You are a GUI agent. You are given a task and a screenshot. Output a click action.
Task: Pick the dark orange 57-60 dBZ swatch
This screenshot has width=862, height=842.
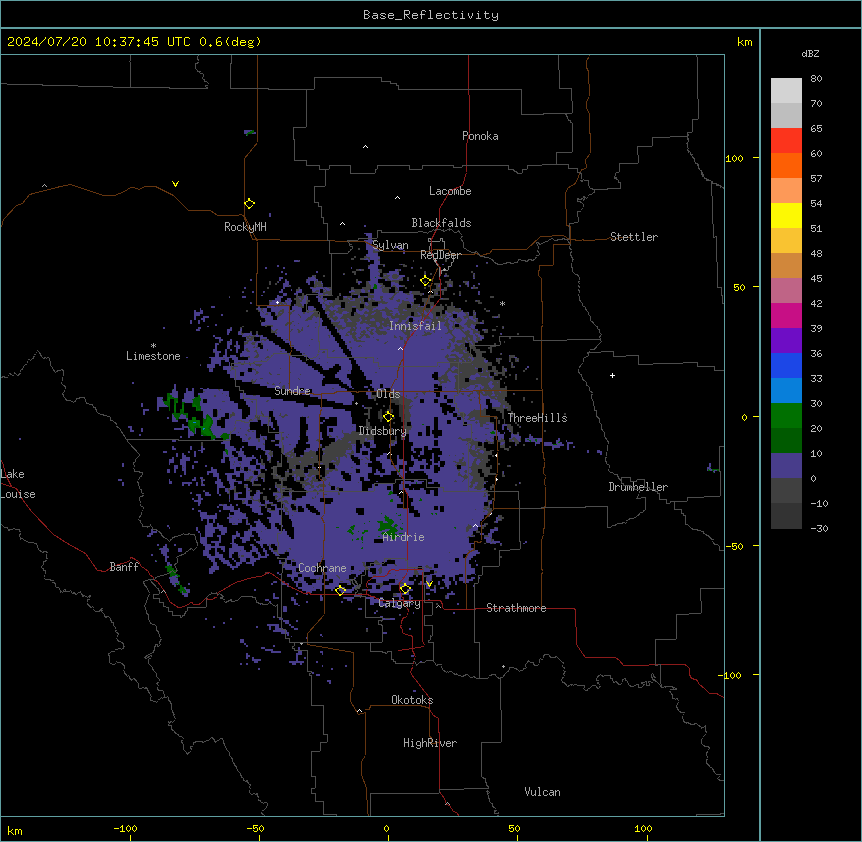pyautogui.click(x=786, y=165)
